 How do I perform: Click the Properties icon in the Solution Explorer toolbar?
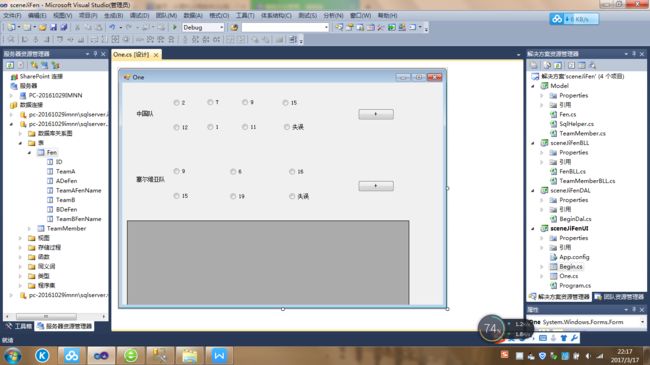coord(534,65)
